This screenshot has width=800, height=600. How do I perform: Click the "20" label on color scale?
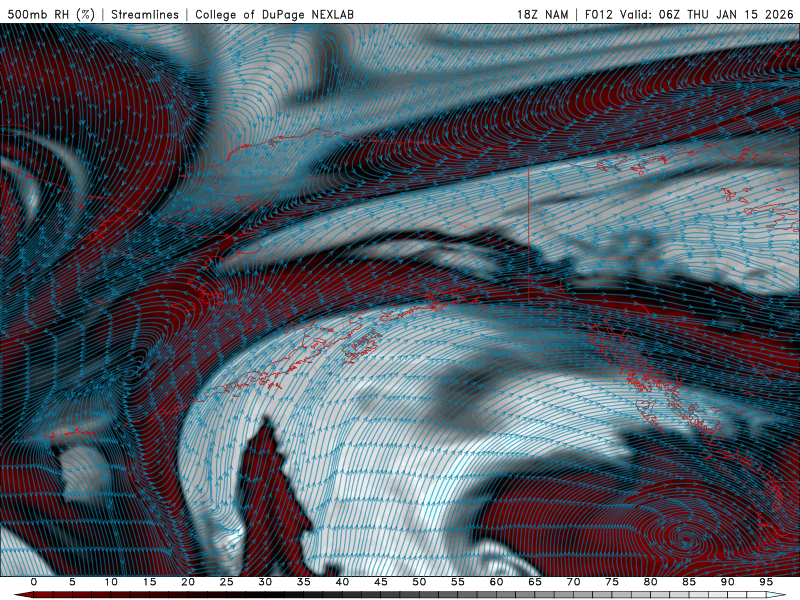(188, 582)
